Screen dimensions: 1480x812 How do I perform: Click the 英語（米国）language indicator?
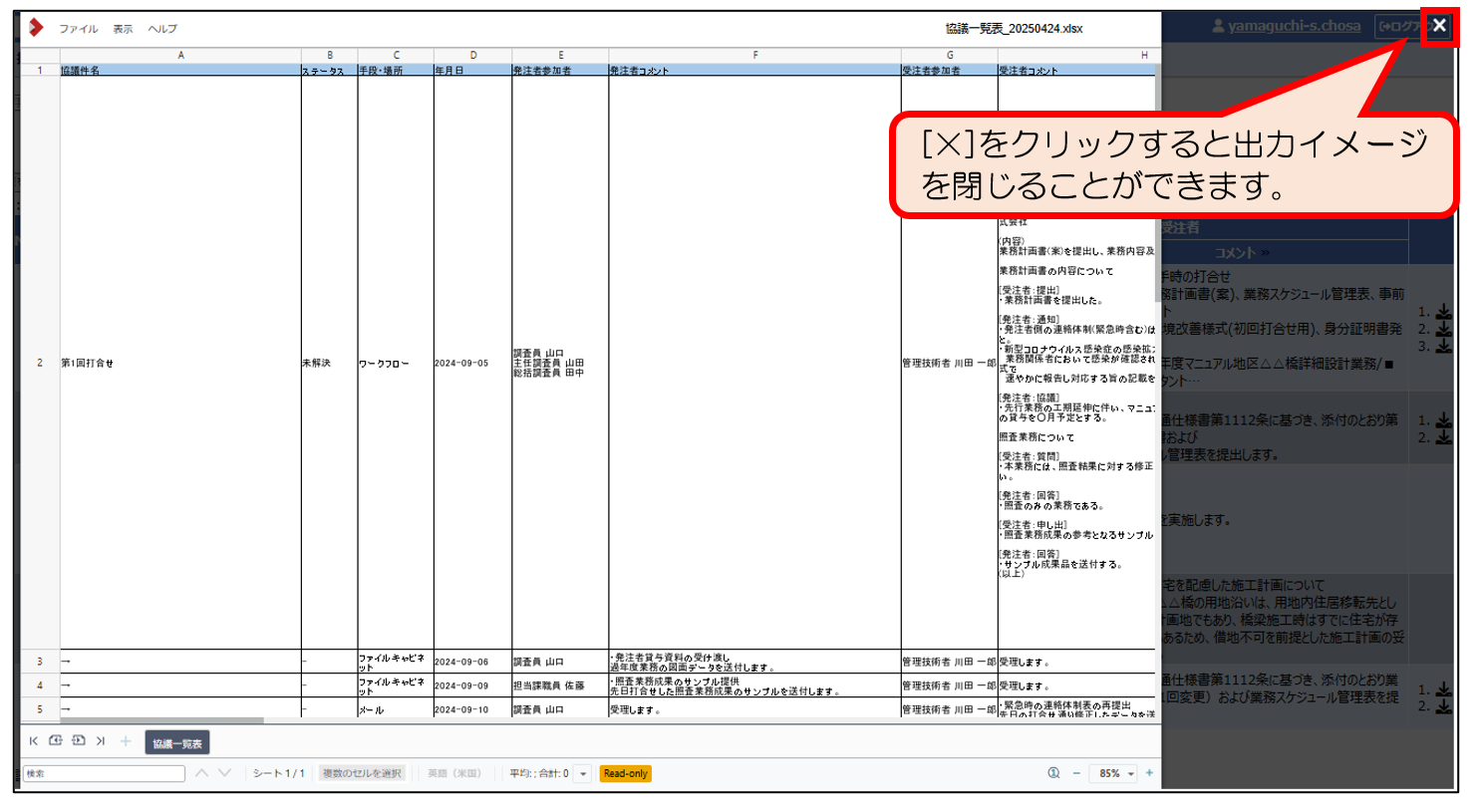click(x=454, y=773)
